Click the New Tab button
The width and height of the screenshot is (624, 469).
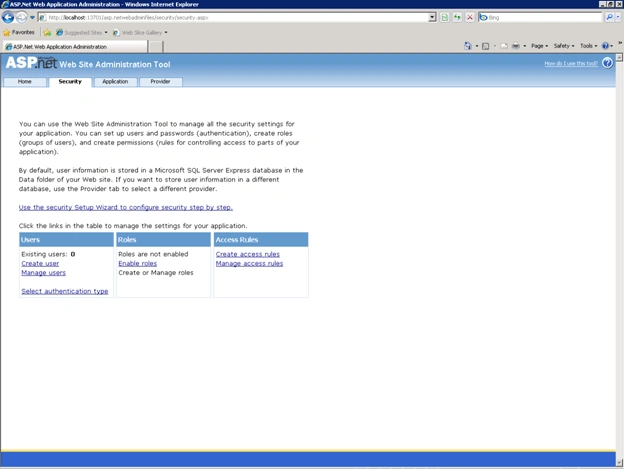pos(156,47)
